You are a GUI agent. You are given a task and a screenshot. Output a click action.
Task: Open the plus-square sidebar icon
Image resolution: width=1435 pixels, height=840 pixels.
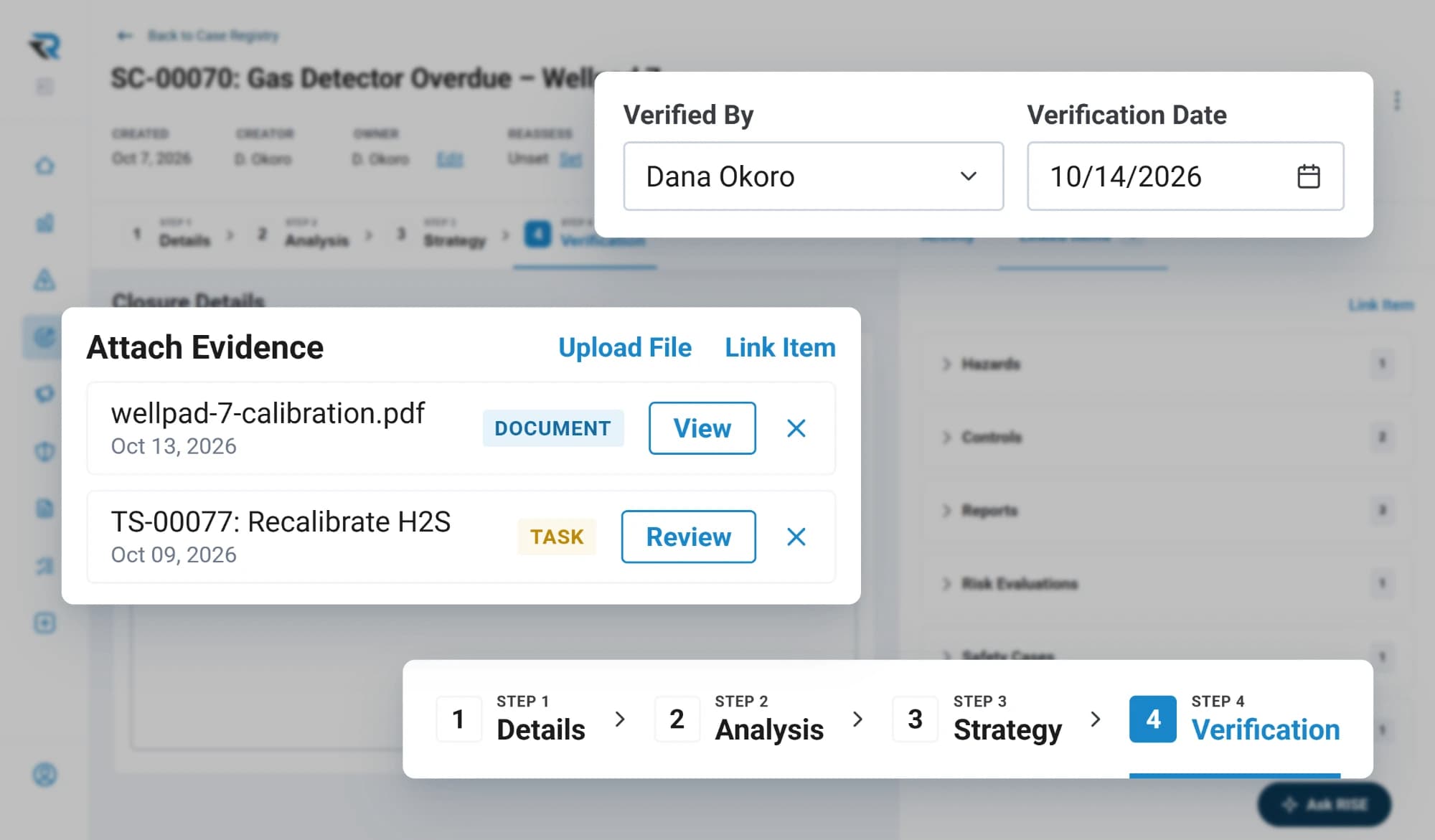coord(44,623)
